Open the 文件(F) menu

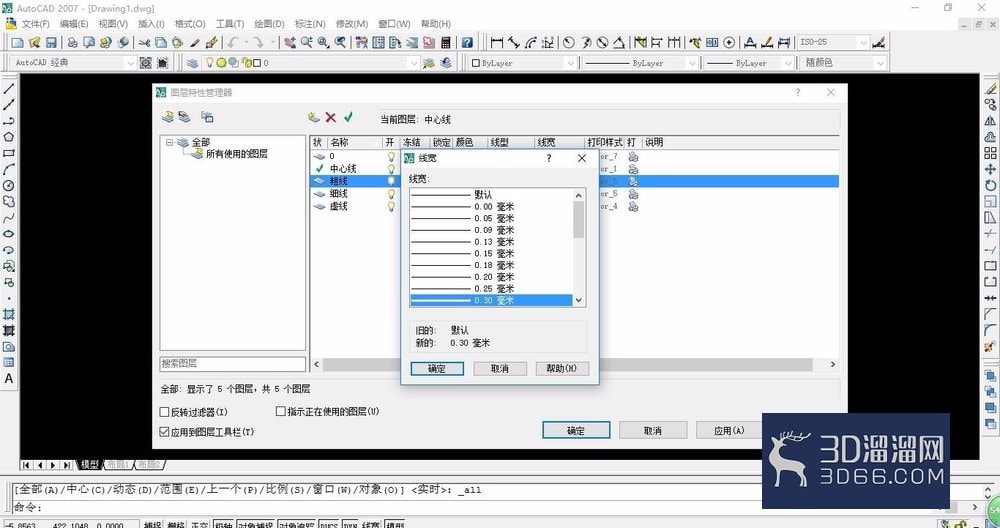35,24
